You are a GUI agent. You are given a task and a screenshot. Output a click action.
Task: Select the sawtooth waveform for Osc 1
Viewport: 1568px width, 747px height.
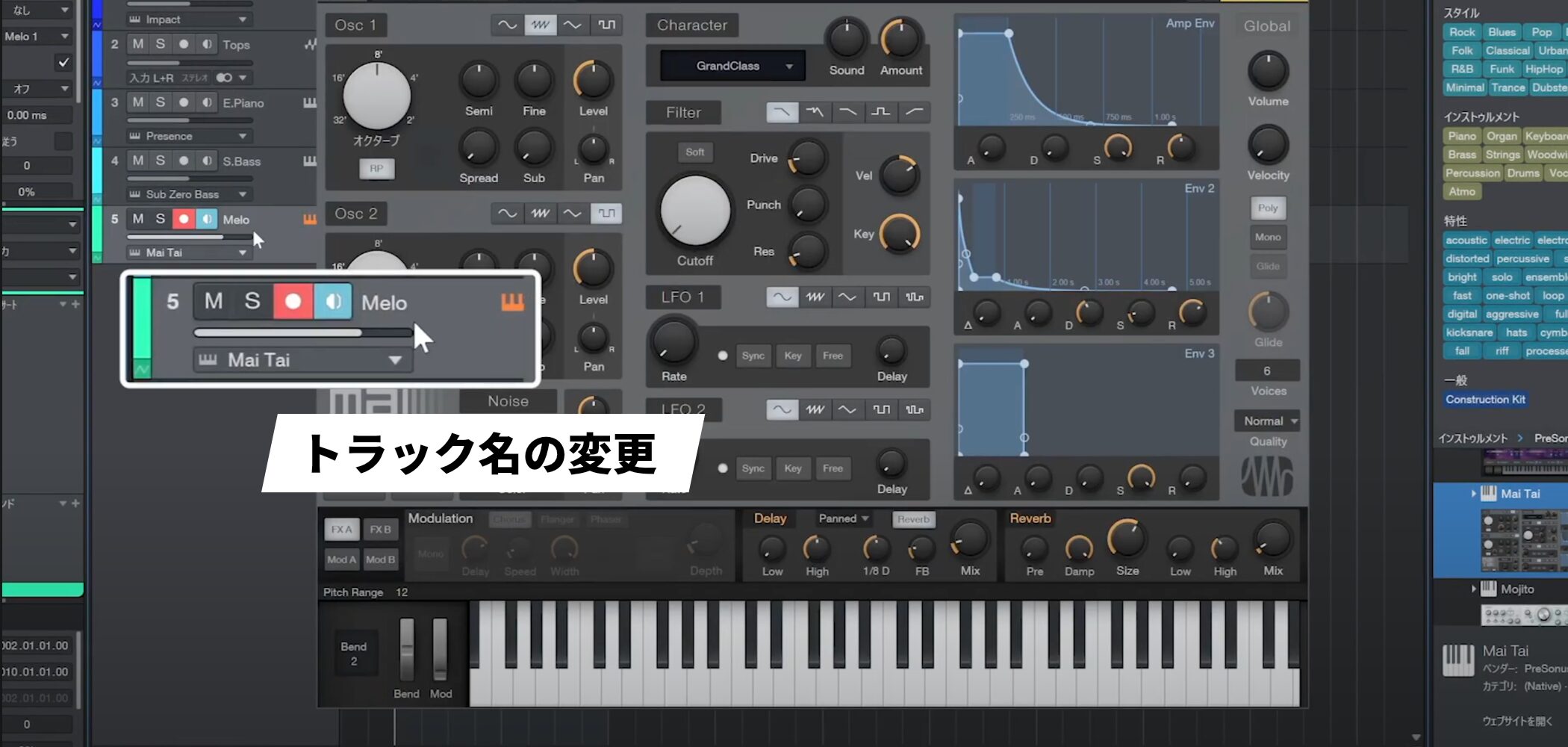[540, 25]
